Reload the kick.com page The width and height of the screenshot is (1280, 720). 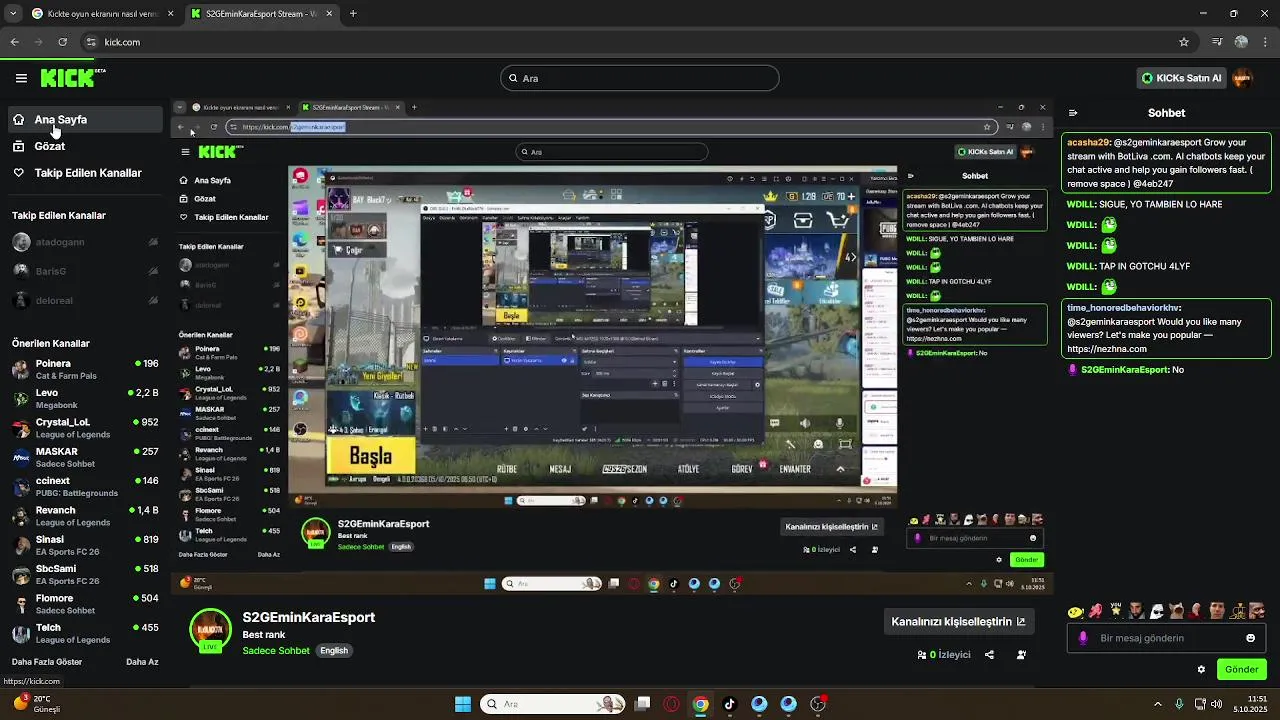(x=62, y=42)
